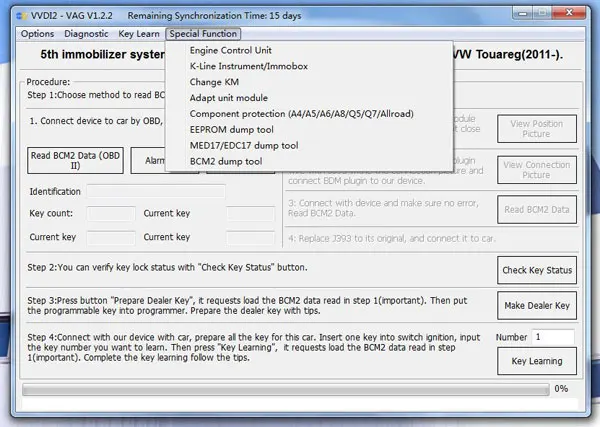Open the Diagnostic menu

click(86, 34)
